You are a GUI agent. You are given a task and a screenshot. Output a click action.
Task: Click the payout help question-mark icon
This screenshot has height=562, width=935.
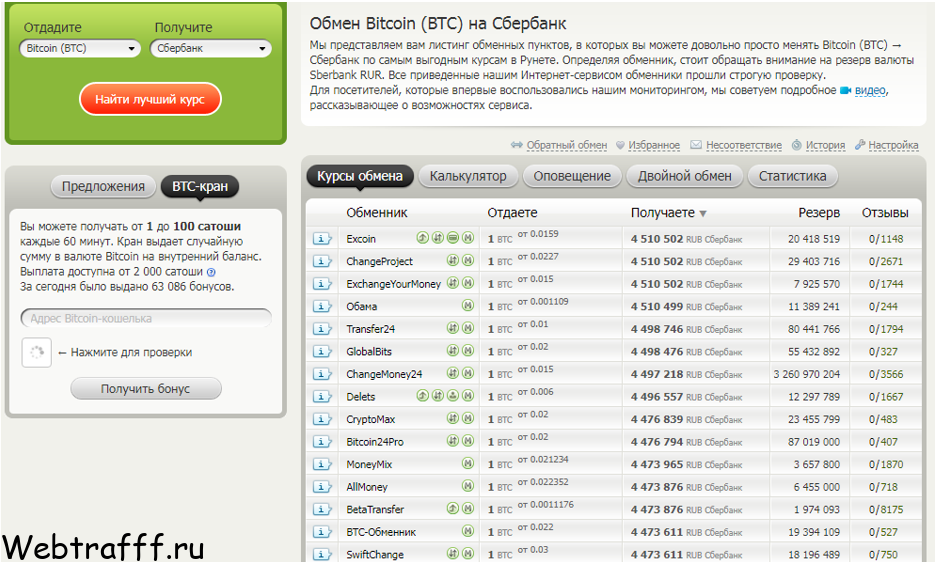click(211, 272)
